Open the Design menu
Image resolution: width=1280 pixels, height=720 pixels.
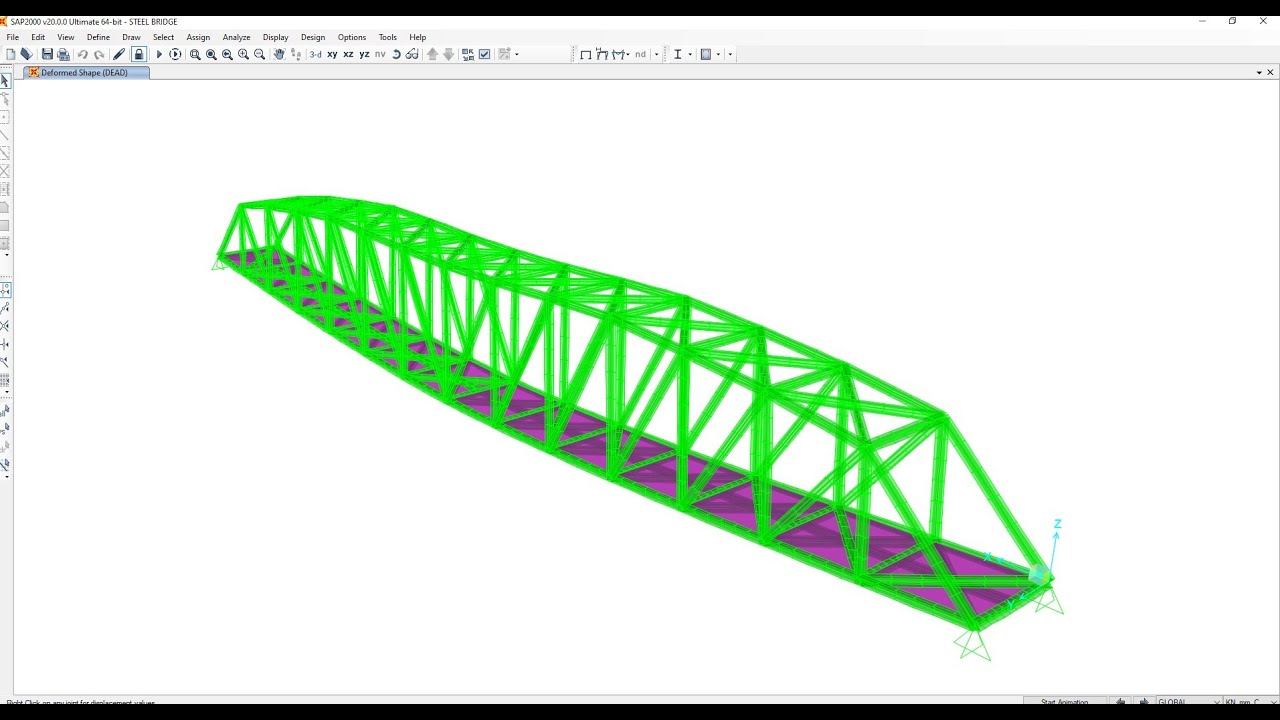click(313, 37)
